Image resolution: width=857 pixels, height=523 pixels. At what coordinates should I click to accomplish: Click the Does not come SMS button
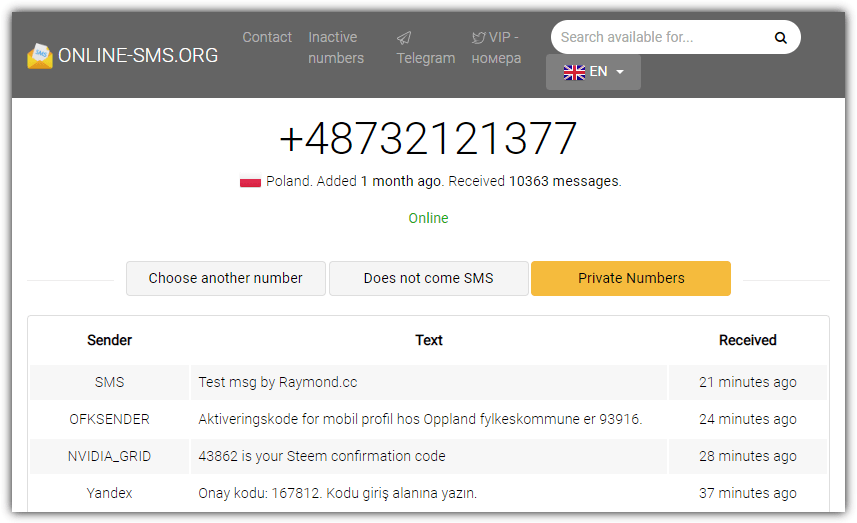[x=428, y=278]
